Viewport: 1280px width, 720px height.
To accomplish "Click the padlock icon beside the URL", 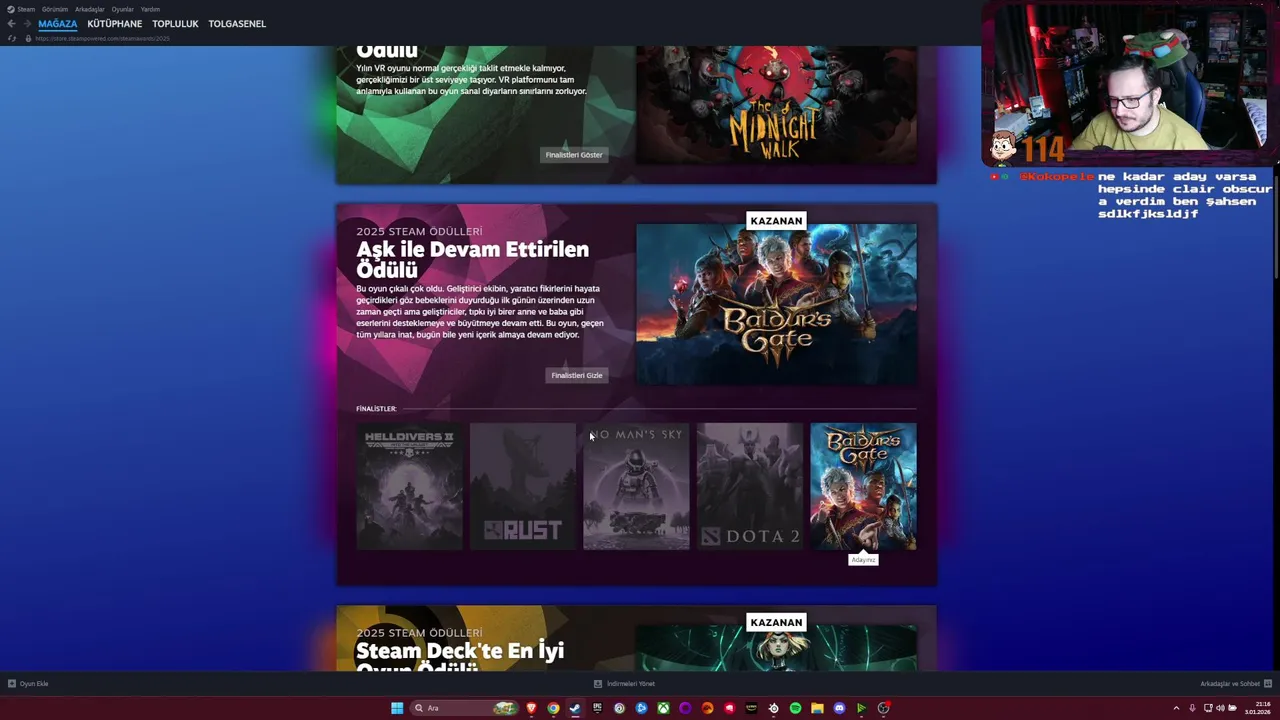I will click(x=28, y=38).
